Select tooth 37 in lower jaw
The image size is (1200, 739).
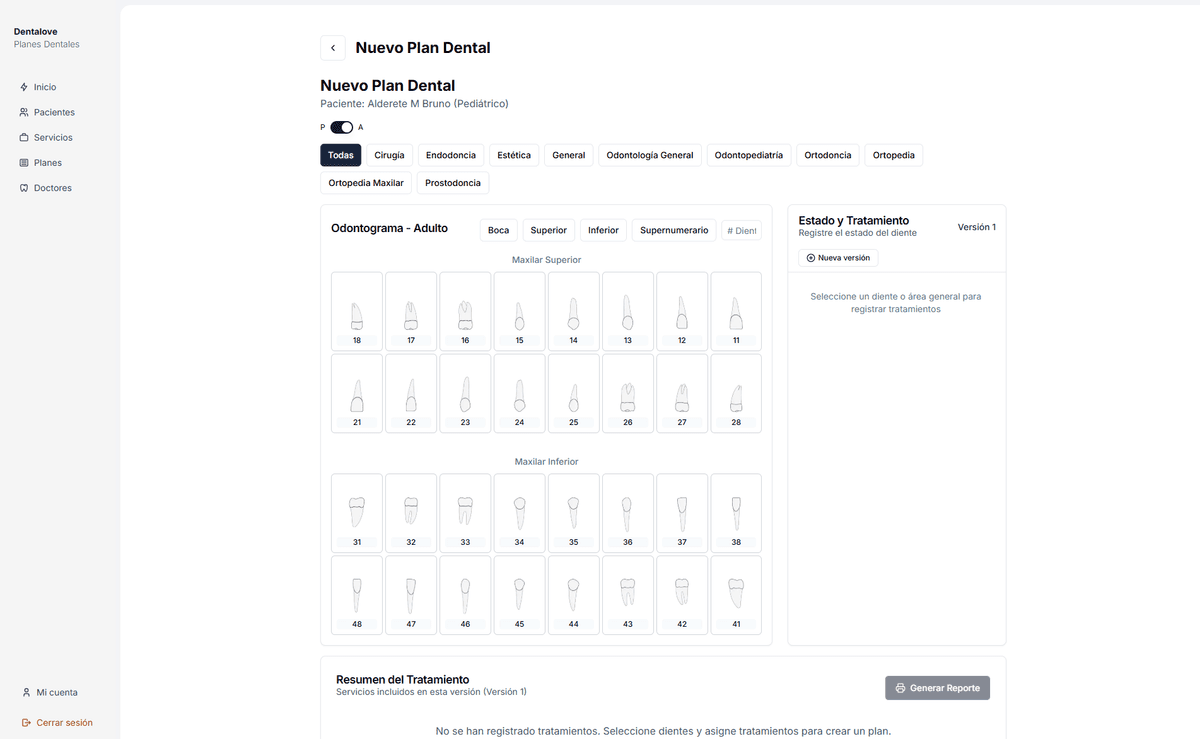[682, 513]
